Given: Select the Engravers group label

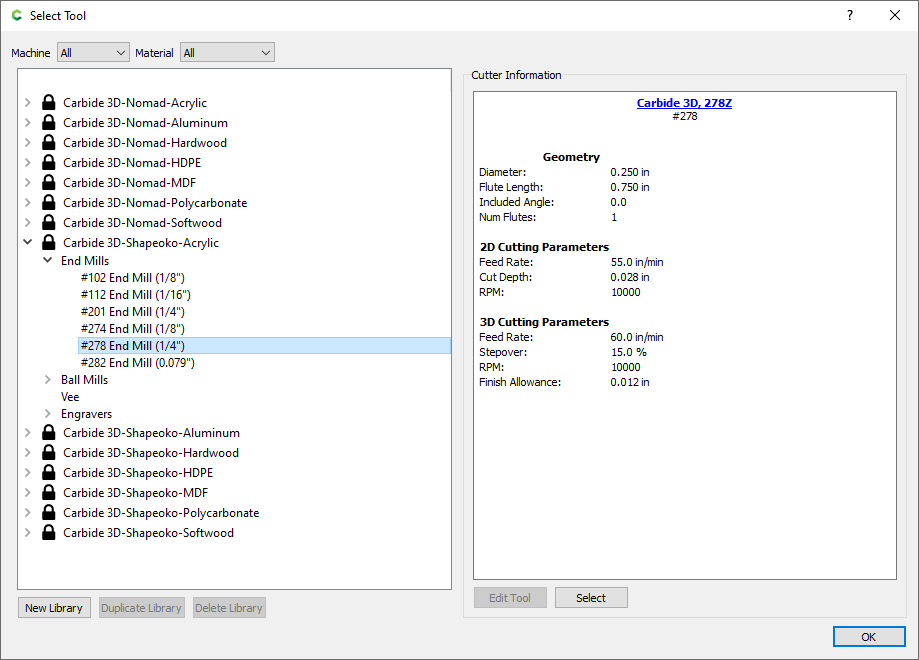Looking at the screenshot, I should (x=86, y=414).
